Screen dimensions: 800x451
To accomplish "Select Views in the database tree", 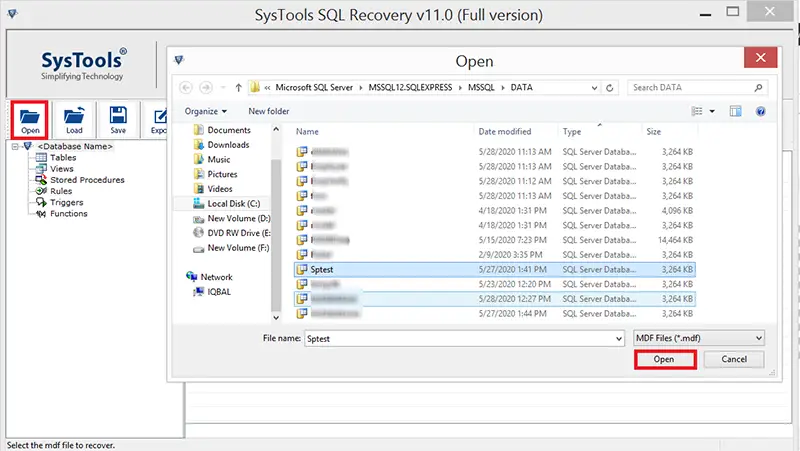I will (x=62, y=169).
